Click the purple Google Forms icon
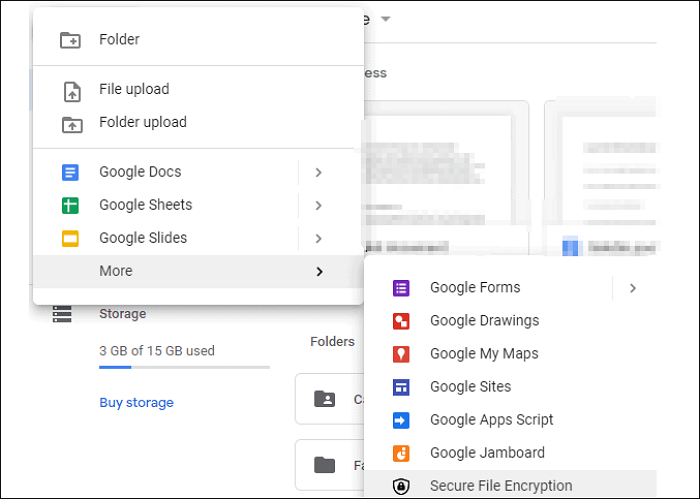 (x=401, y=288)
